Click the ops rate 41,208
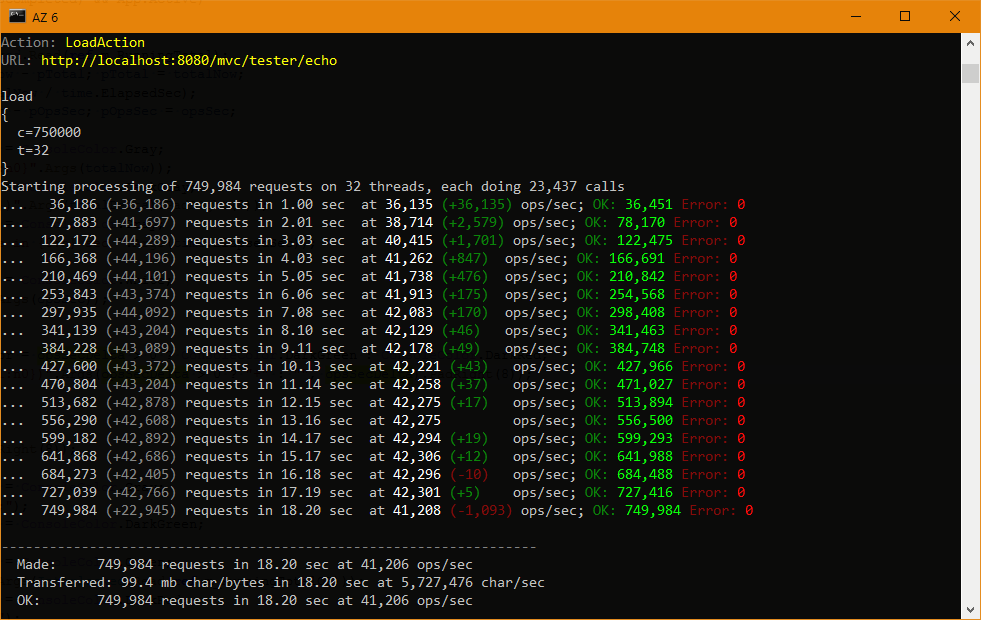981x620 pixels. (417, 511)
